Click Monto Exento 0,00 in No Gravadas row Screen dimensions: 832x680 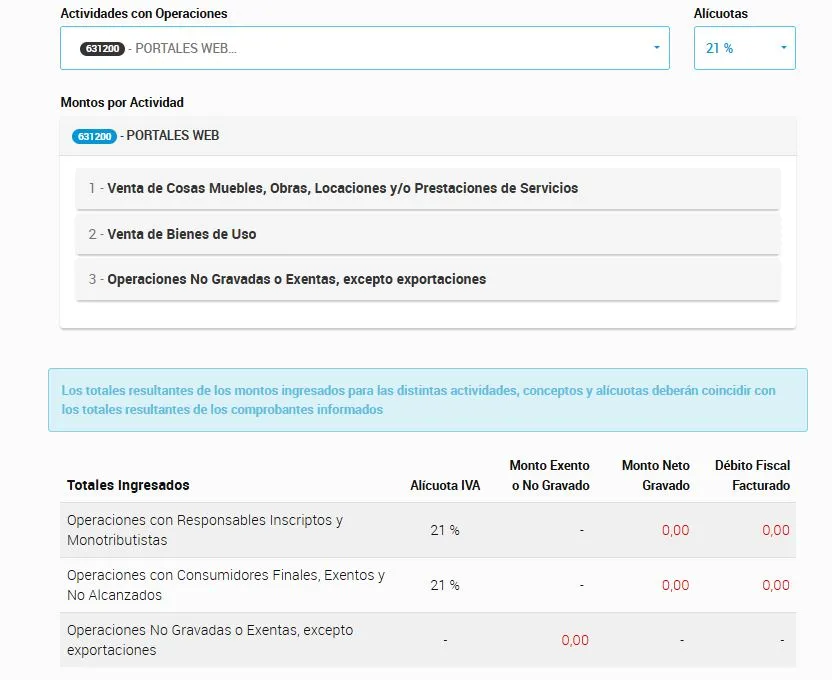coord(575,641)
